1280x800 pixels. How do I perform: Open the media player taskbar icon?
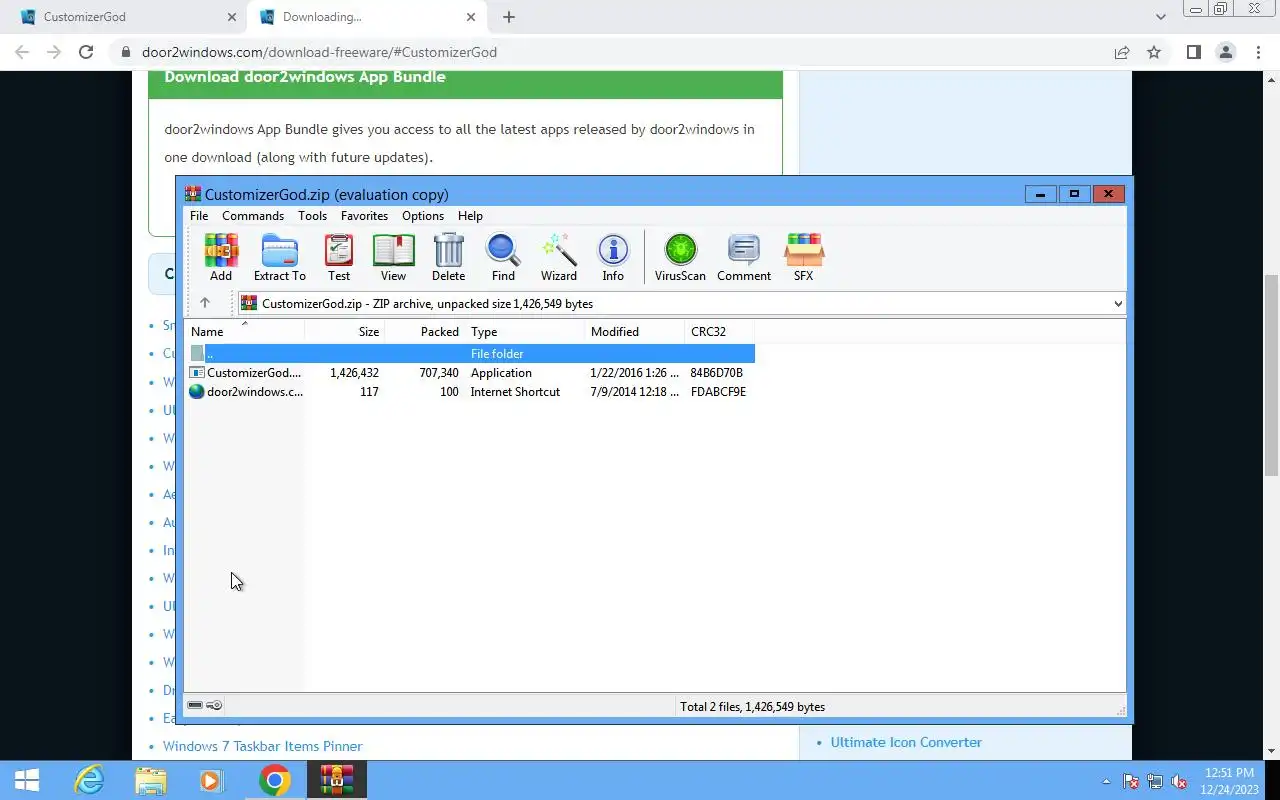(x=211, y=780)
